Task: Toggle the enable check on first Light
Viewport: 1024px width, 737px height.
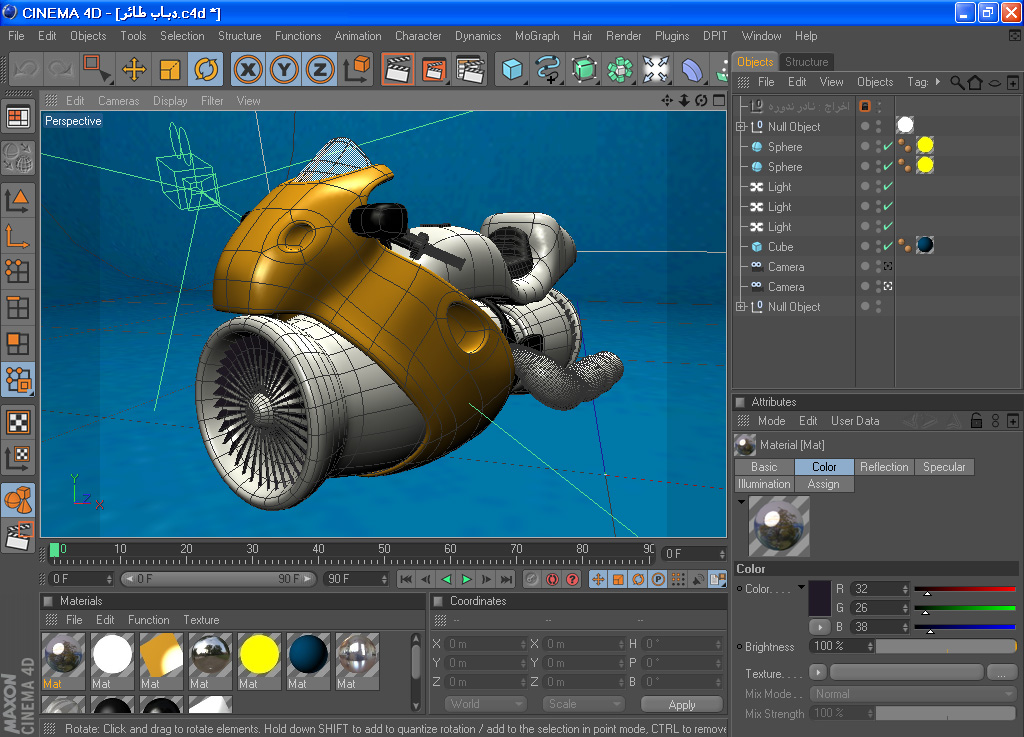Action: click(x=888, y=186)
